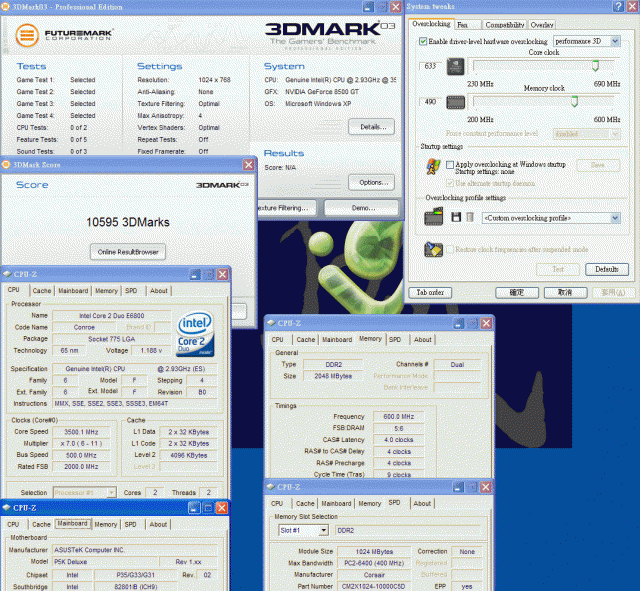Open CPU tab in CPU-Z Mainboard window

pyautogui.click(x=13, y=524)
